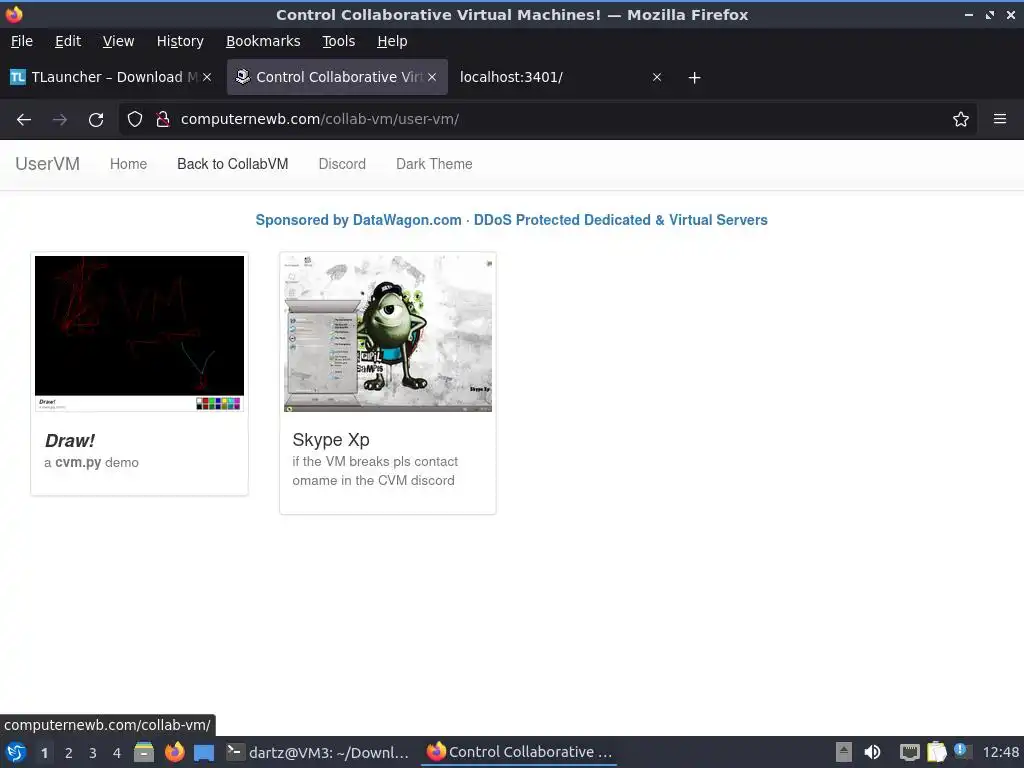
Task: Open the removable media eject tray icon
Action: (x=844, y=752)
